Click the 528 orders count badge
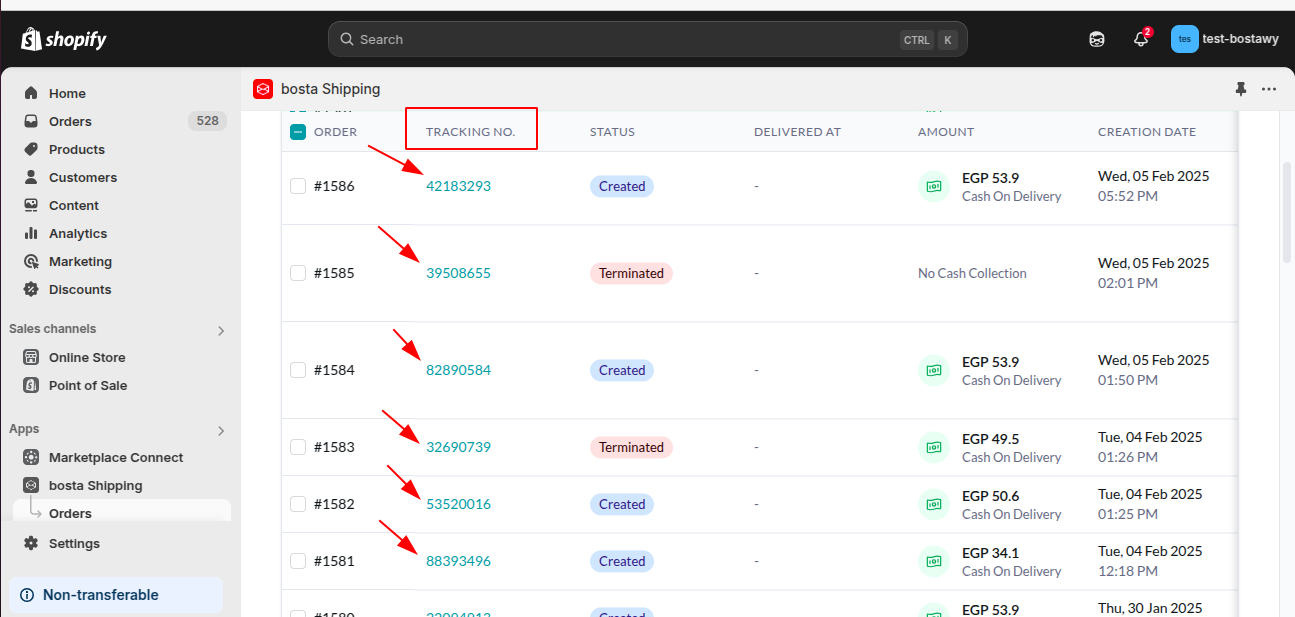The width and height of the screenshot is (1295, 617). [x=207, y=121]
